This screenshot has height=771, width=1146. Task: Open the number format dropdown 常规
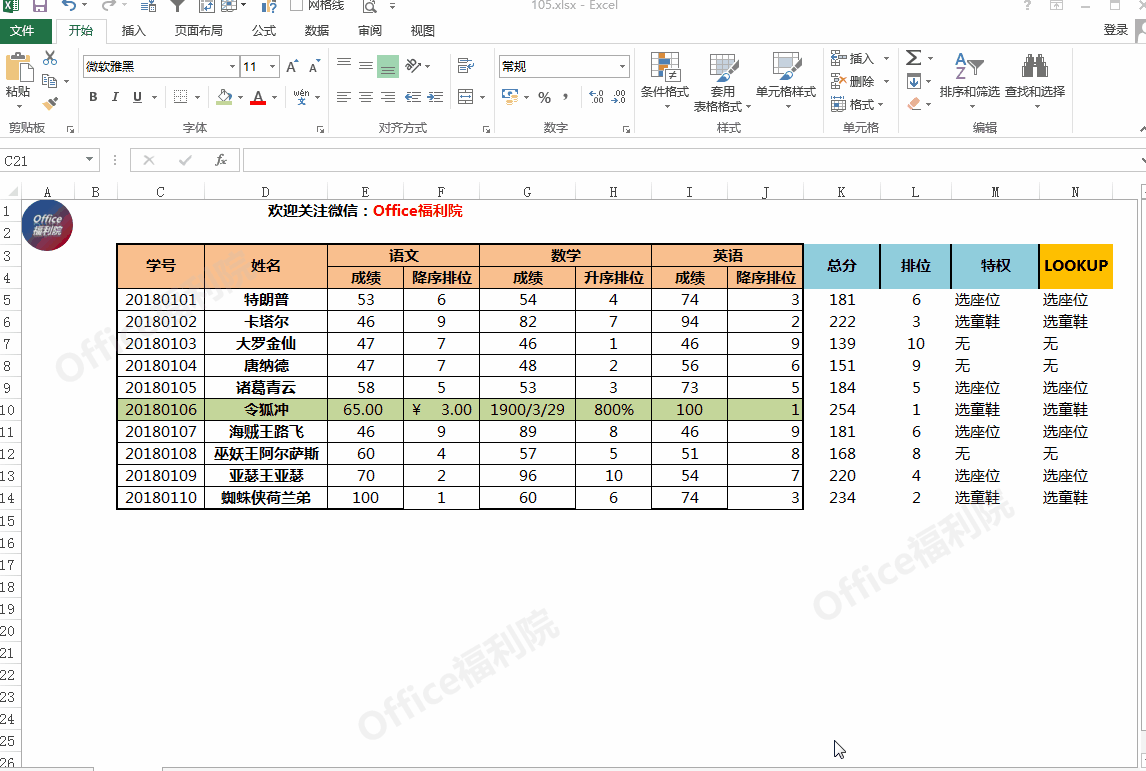(x=623, y=67)
